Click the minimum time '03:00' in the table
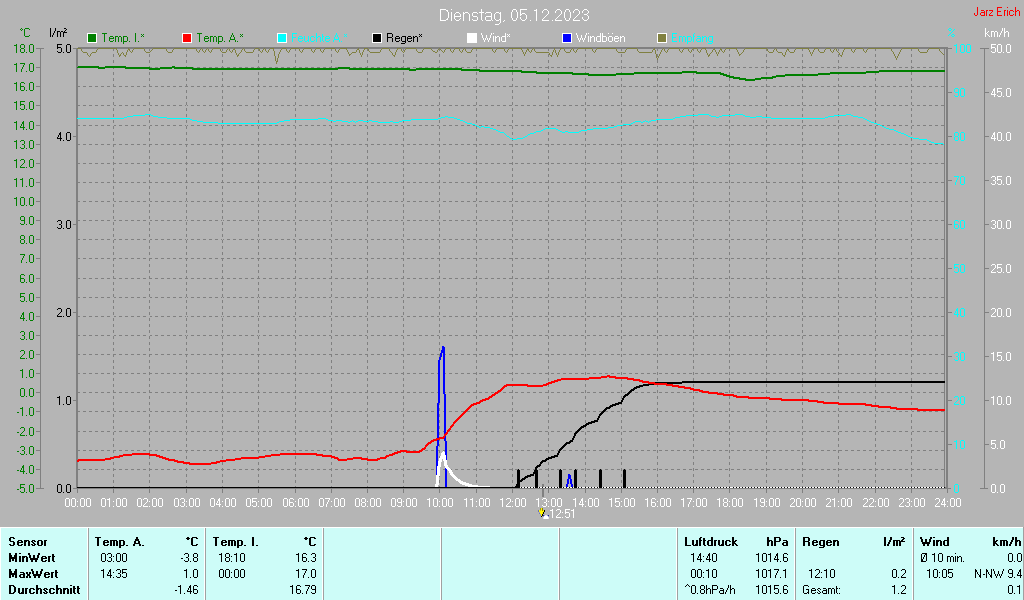1024x600 pixels. click(114, 558)
